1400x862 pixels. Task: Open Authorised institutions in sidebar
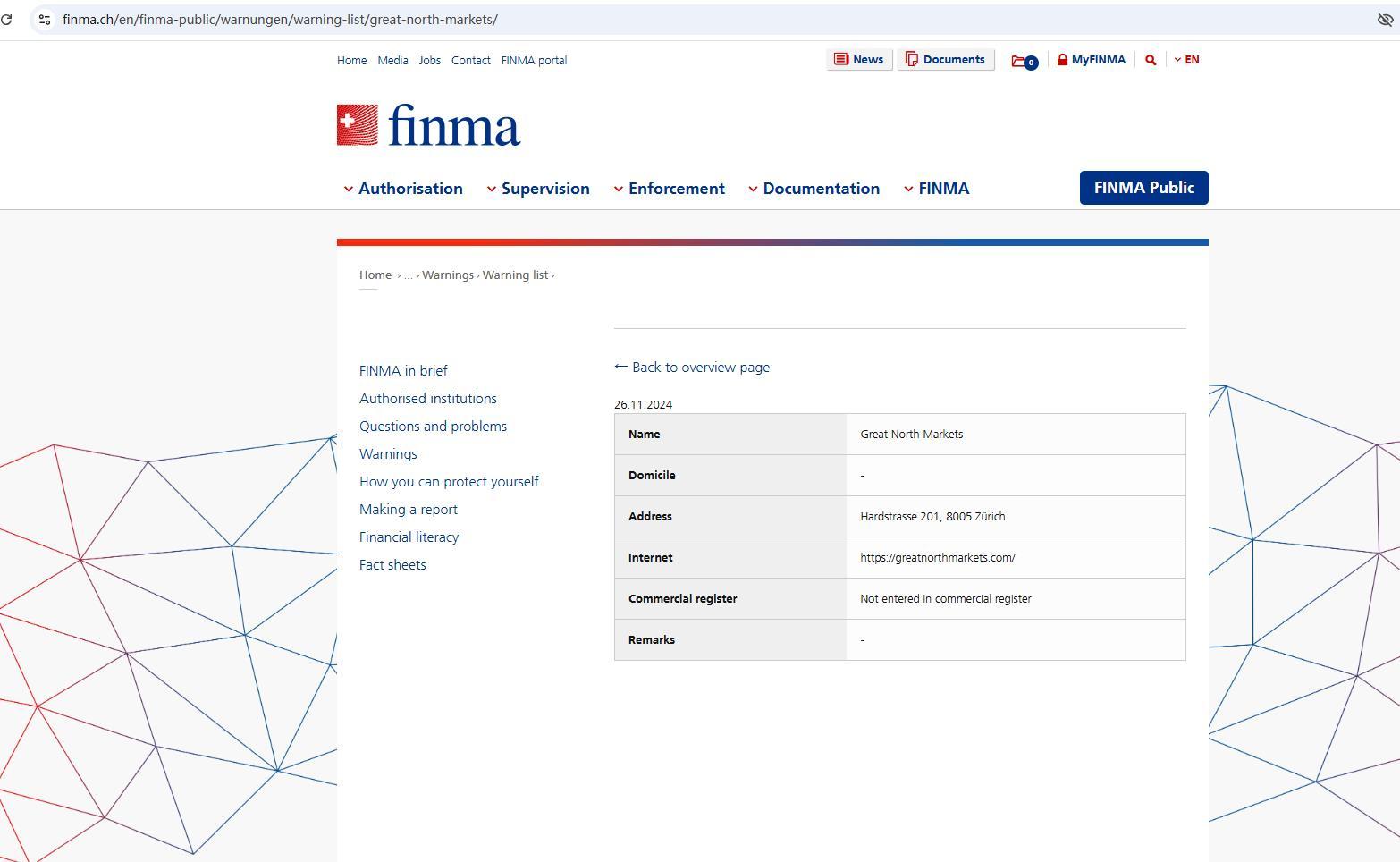(x=427, y=399)
